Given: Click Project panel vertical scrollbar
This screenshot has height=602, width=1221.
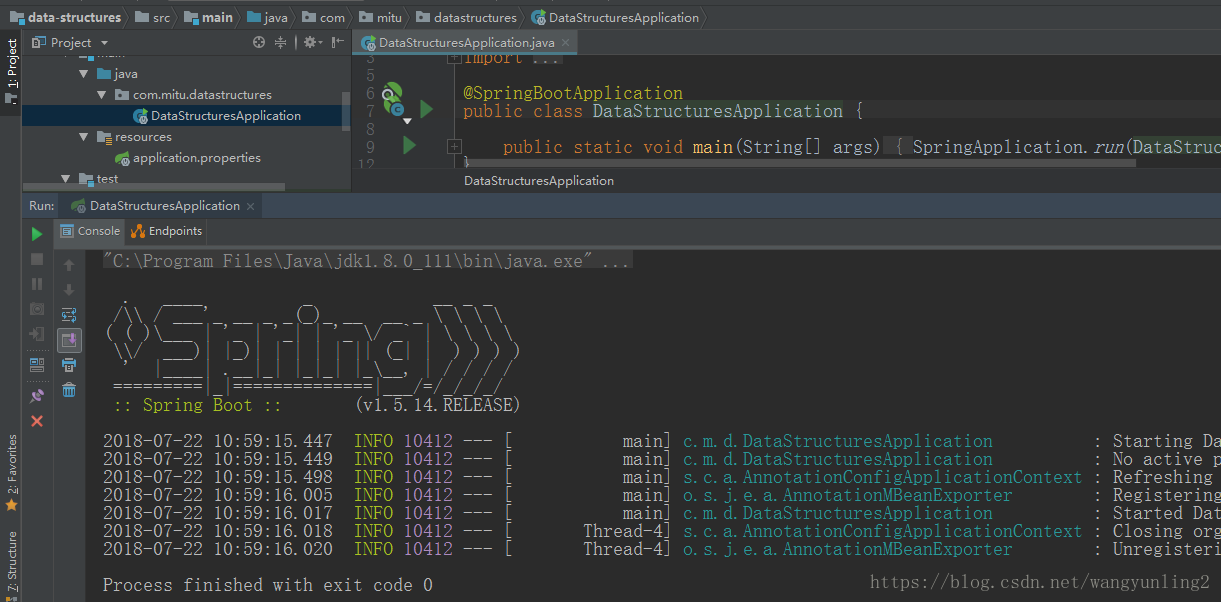Looking at the screenshot, I should [x=346, y=110].
